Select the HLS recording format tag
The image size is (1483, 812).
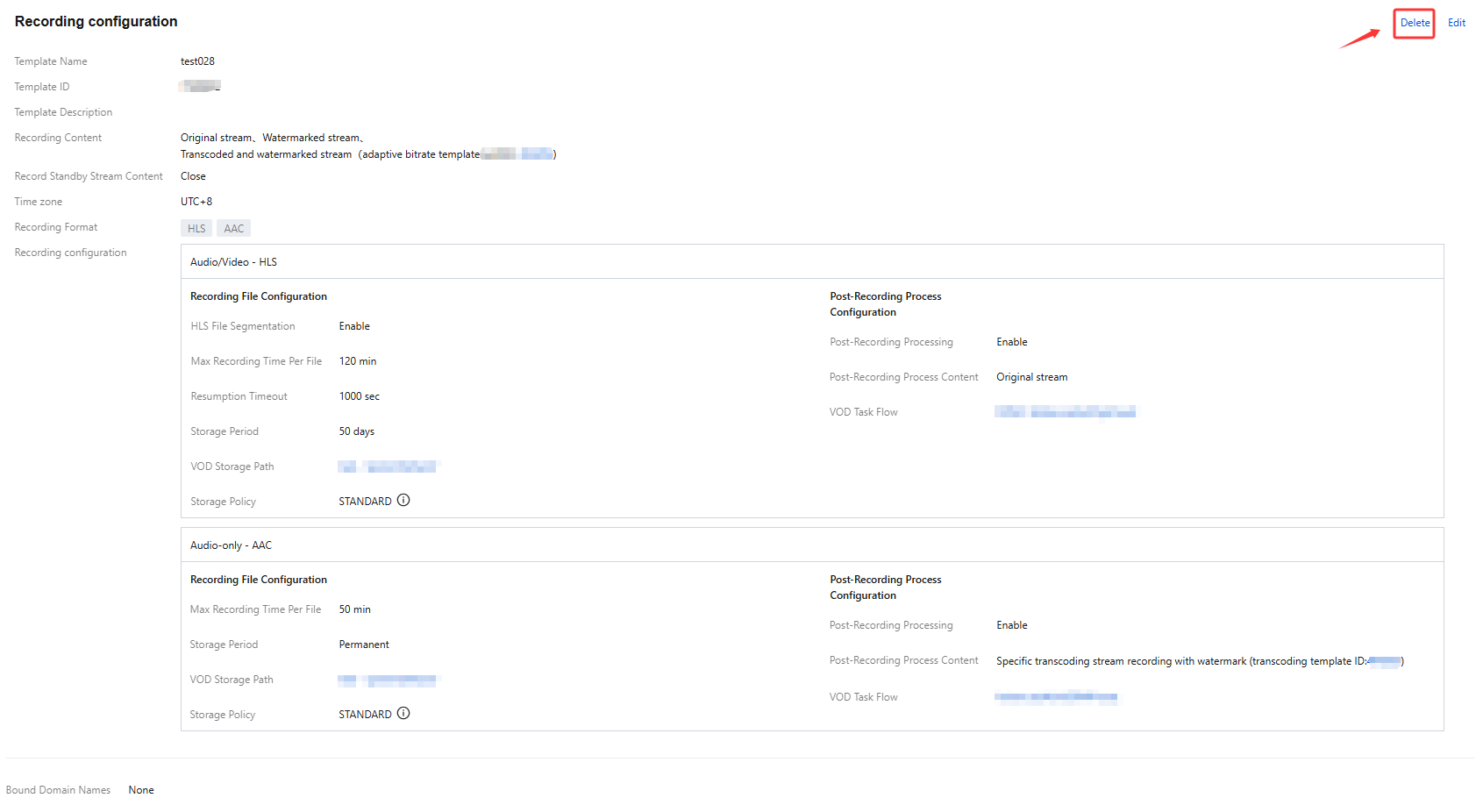196,229
